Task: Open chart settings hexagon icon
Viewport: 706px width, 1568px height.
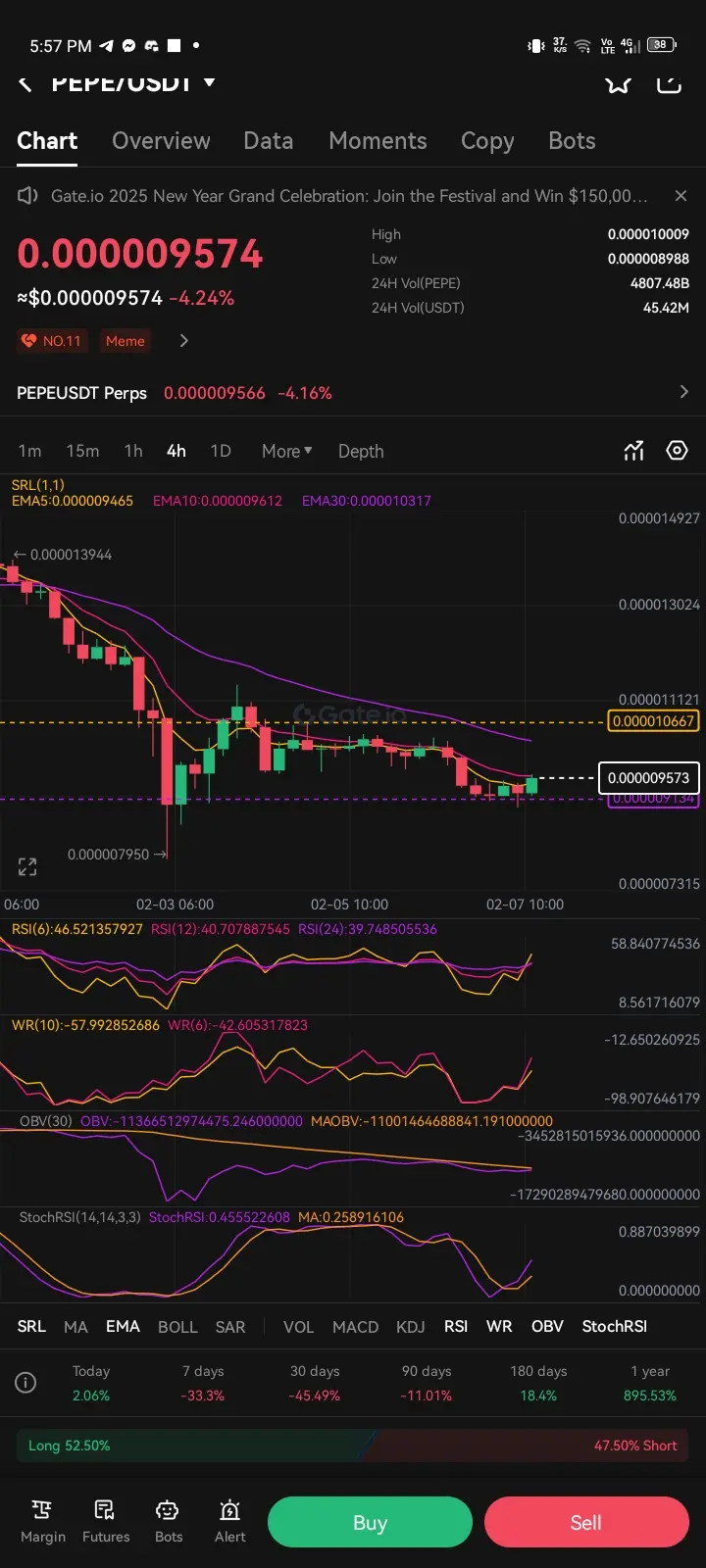Action: pyautogui.click(x=677, y=451)
